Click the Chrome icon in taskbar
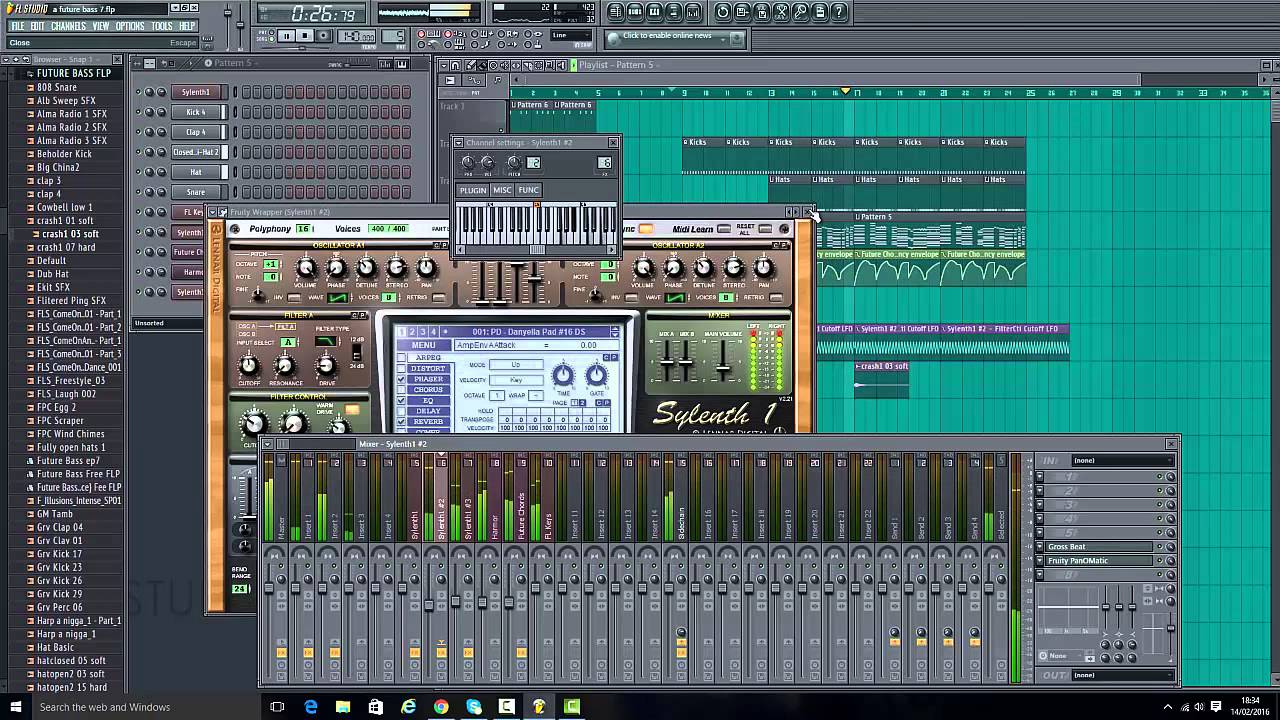Screen dimensions: 1280x720 [x=441, y=707]
